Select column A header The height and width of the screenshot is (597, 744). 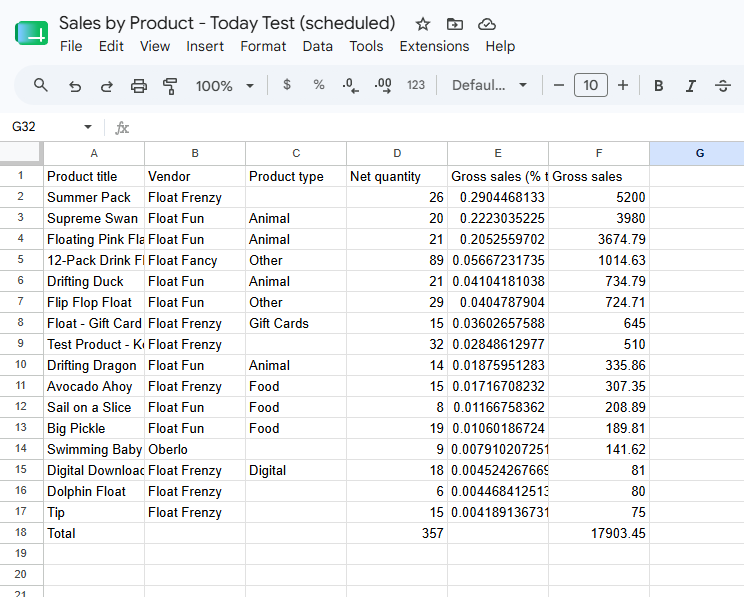94,153
